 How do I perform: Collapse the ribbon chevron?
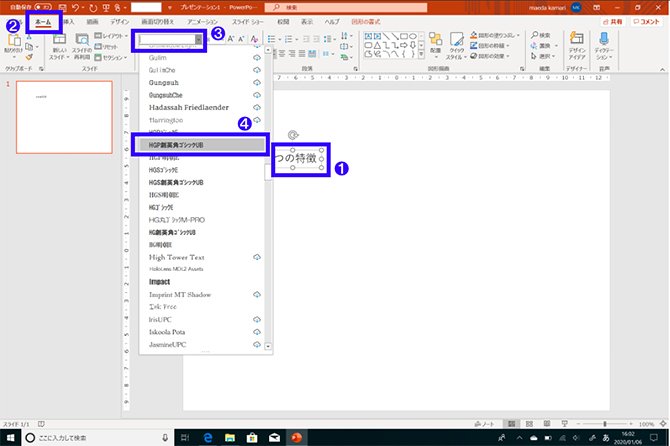[x=662, y=69]
